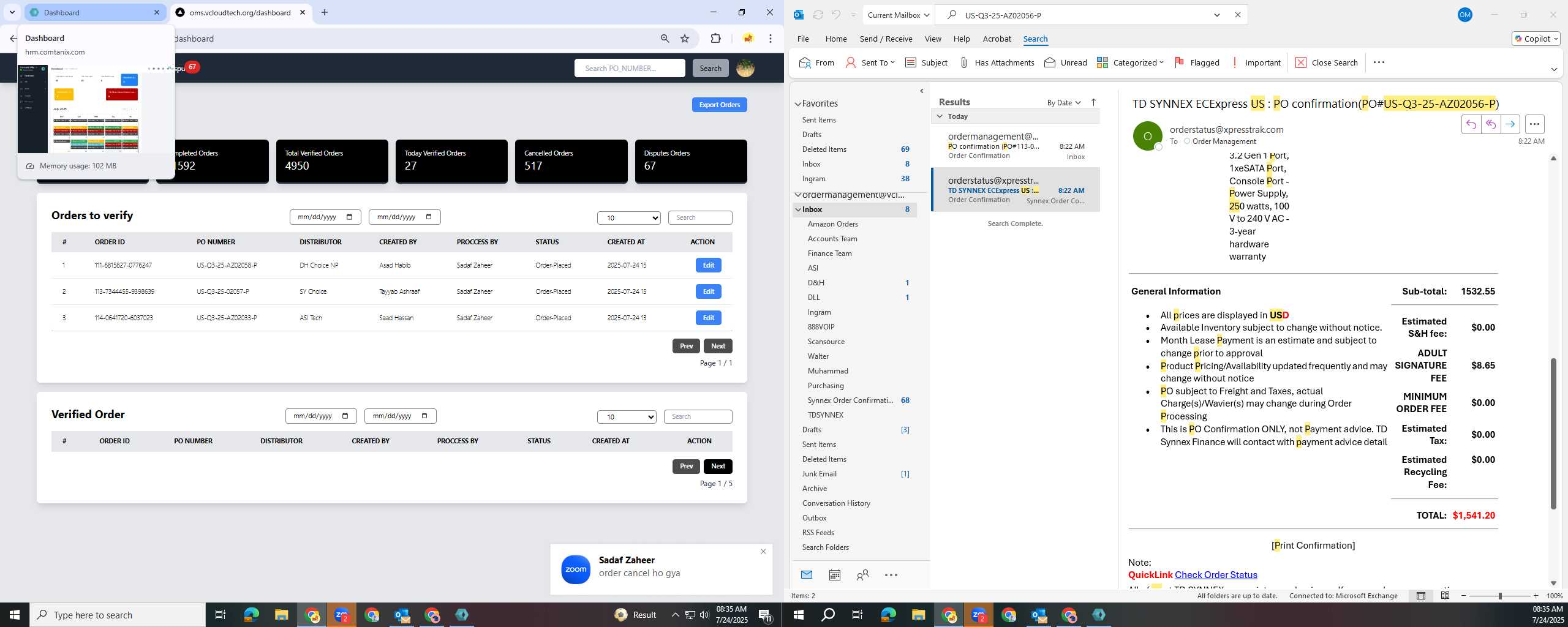Click the From filter in Search ribbon
1568x627 pixels.
tap(816, 62)
